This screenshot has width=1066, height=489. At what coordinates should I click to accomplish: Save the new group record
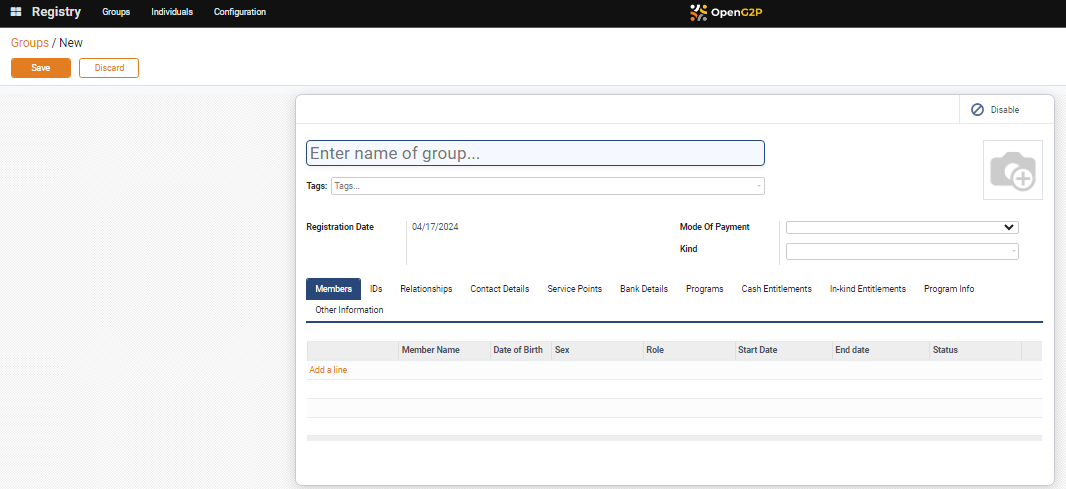(x=41, y=68)
